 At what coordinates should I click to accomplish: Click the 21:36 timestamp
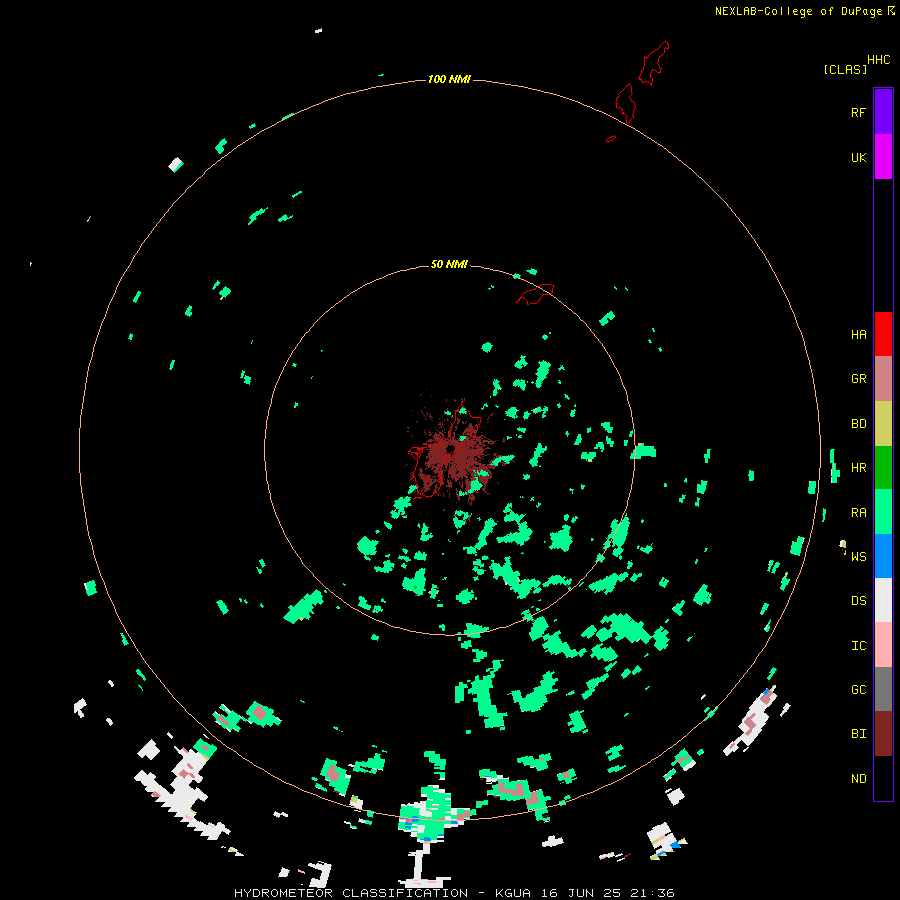click(x=653, y=893)
